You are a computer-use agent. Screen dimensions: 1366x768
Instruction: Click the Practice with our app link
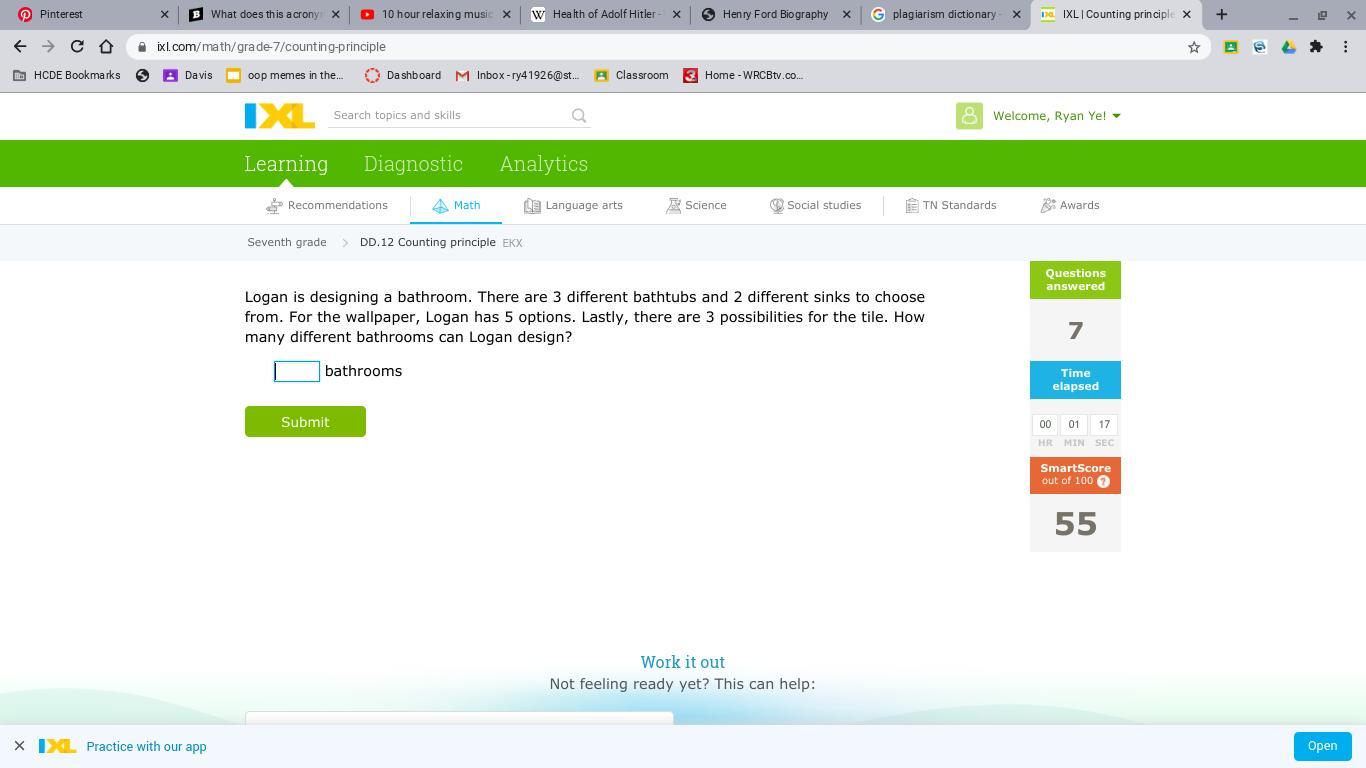tap(146, 747)
